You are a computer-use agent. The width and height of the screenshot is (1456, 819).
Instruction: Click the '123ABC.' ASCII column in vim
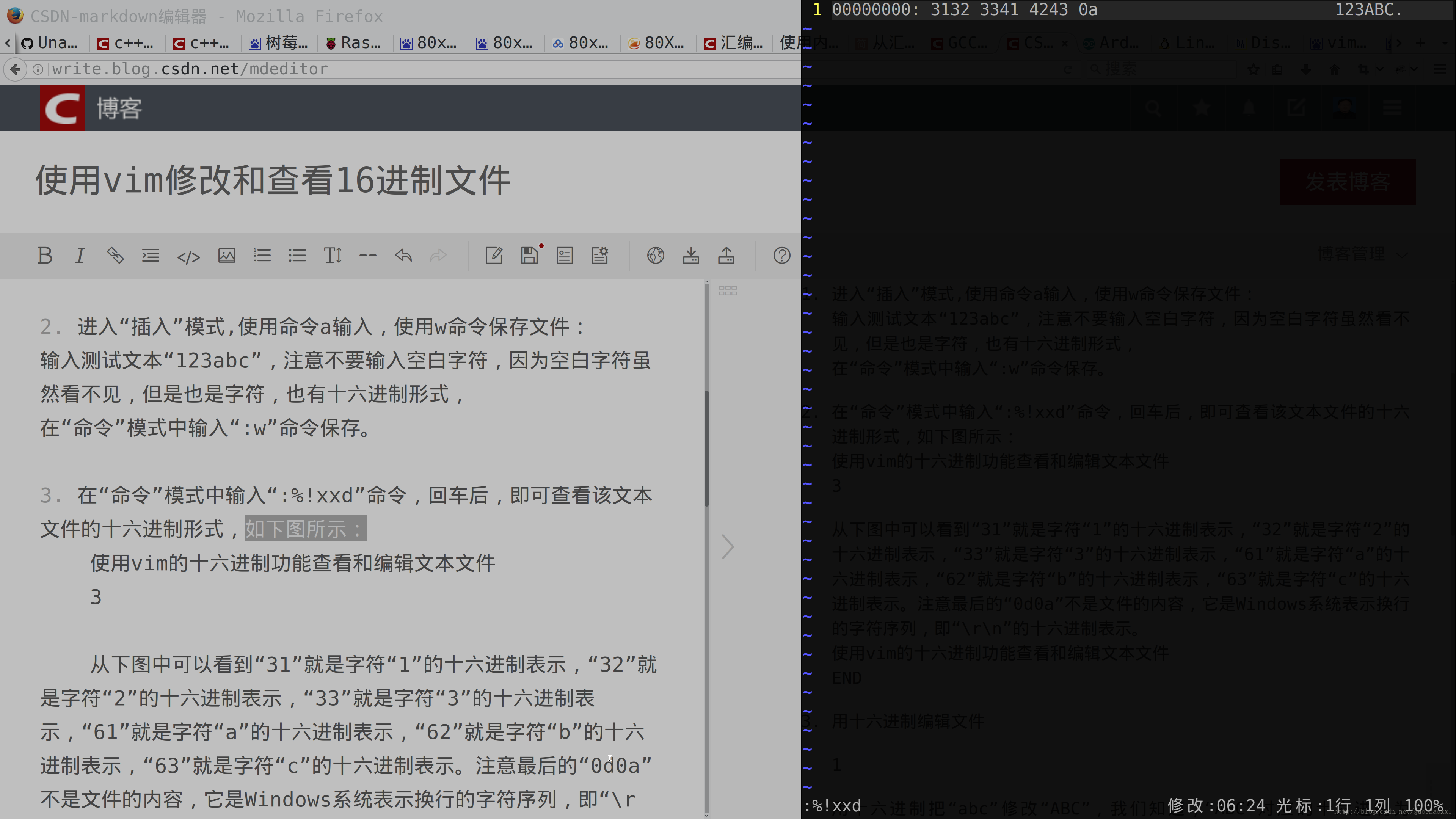pyautogui.click(x=1369, y=9)
